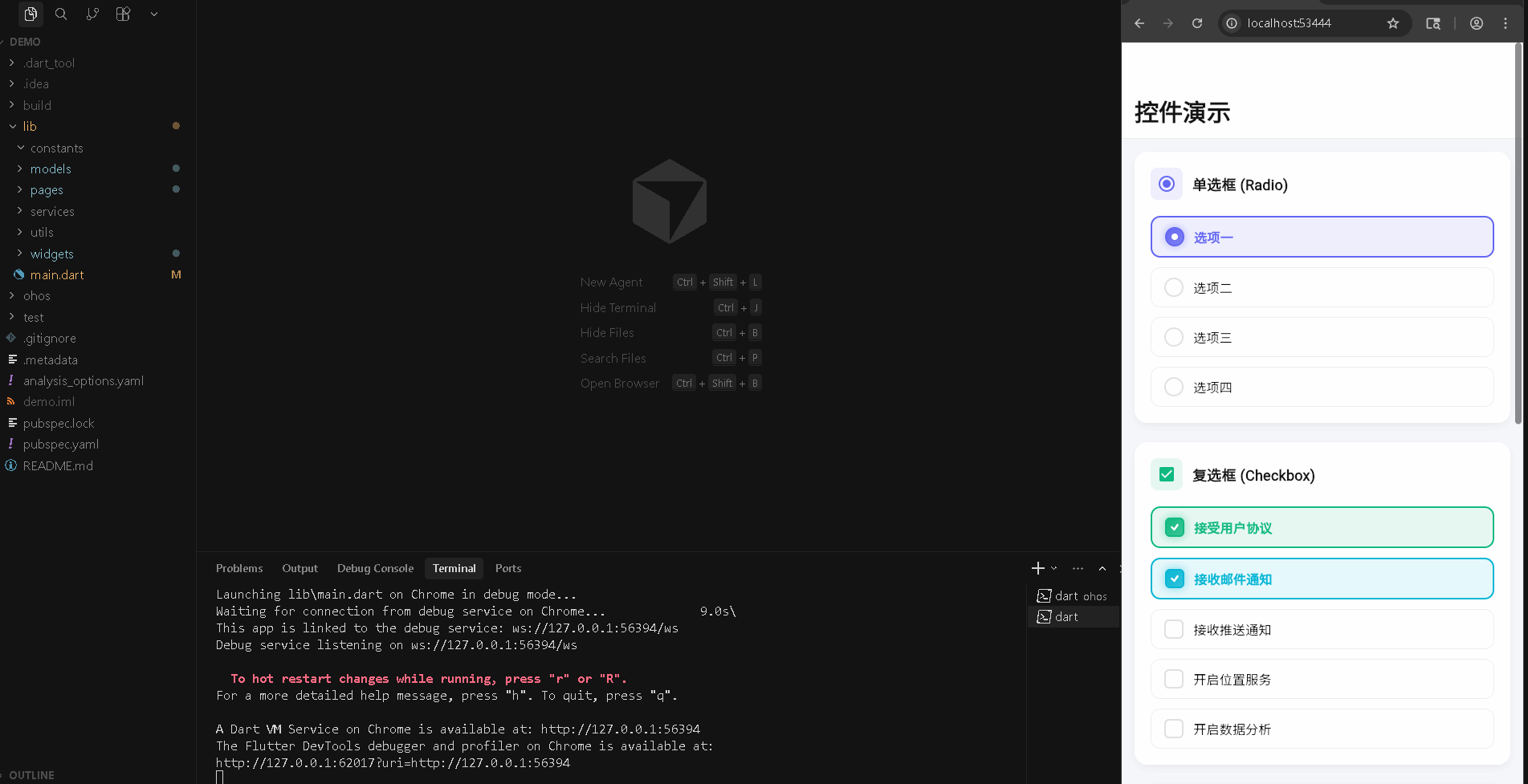1528x784 pixels.
Task: Bookmark this page with star icon
Action: 1393,23
